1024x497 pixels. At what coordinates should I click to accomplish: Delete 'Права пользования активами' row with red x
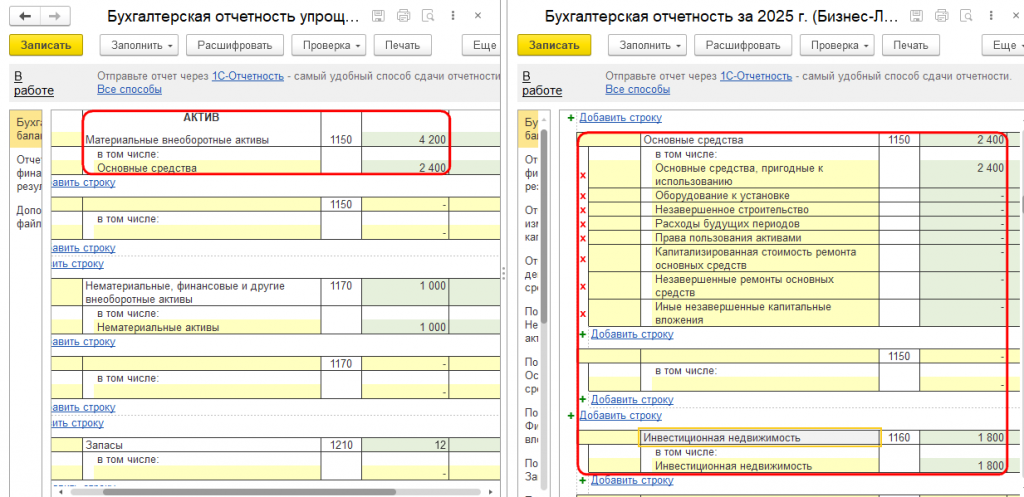(583, 238)
